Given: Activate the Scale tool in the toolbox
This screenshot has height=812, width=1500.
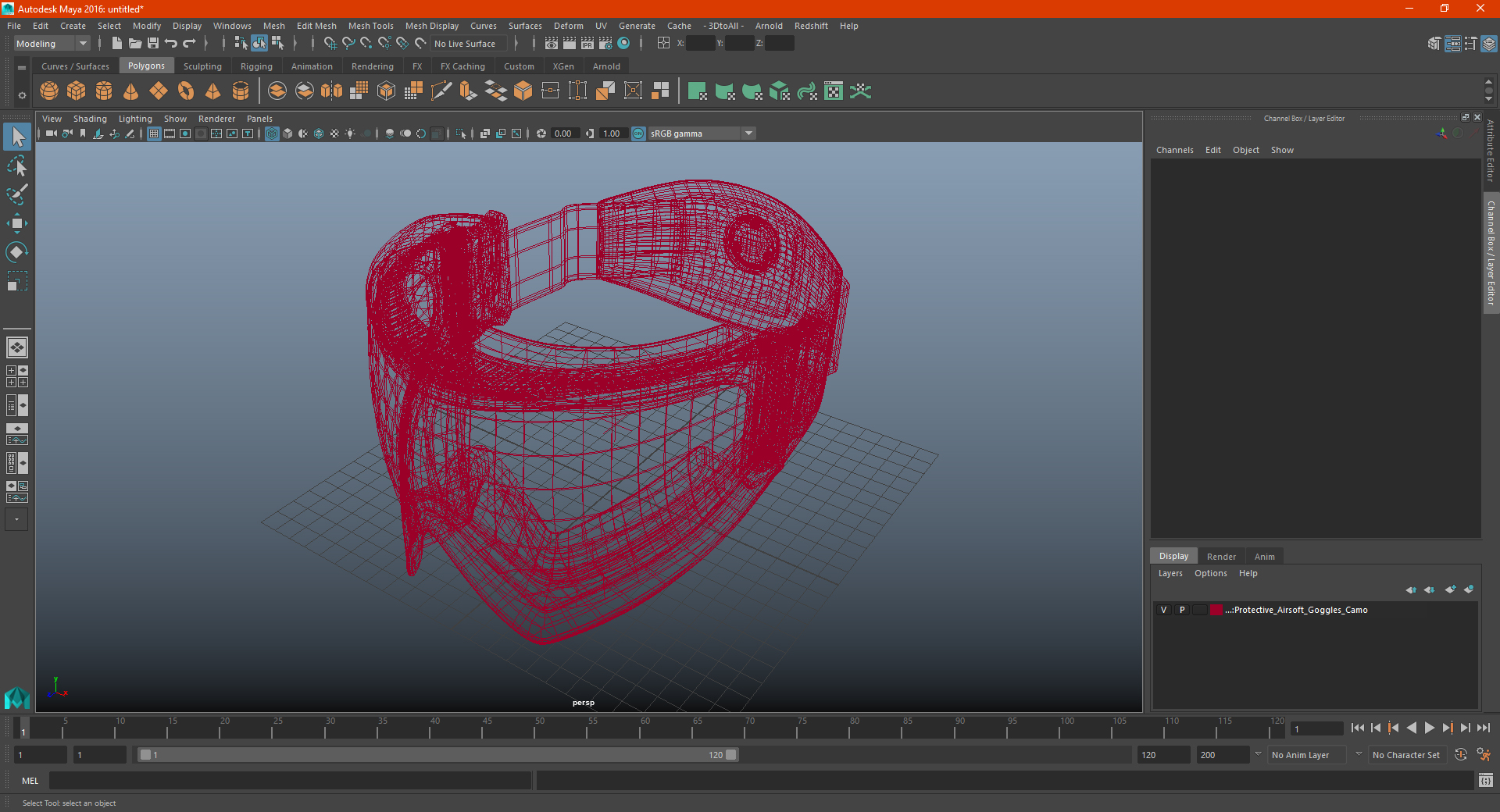Looking at the screenshot, I should point(16,281).
